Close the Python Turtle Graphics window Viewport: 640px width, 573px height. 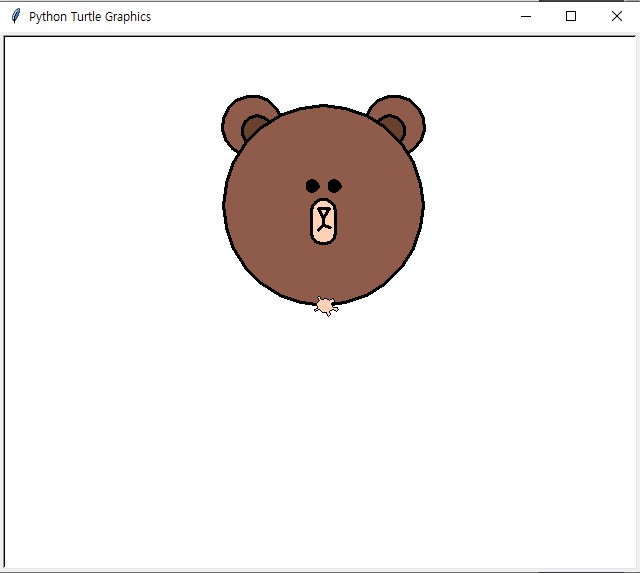click(x=616, y=16)
